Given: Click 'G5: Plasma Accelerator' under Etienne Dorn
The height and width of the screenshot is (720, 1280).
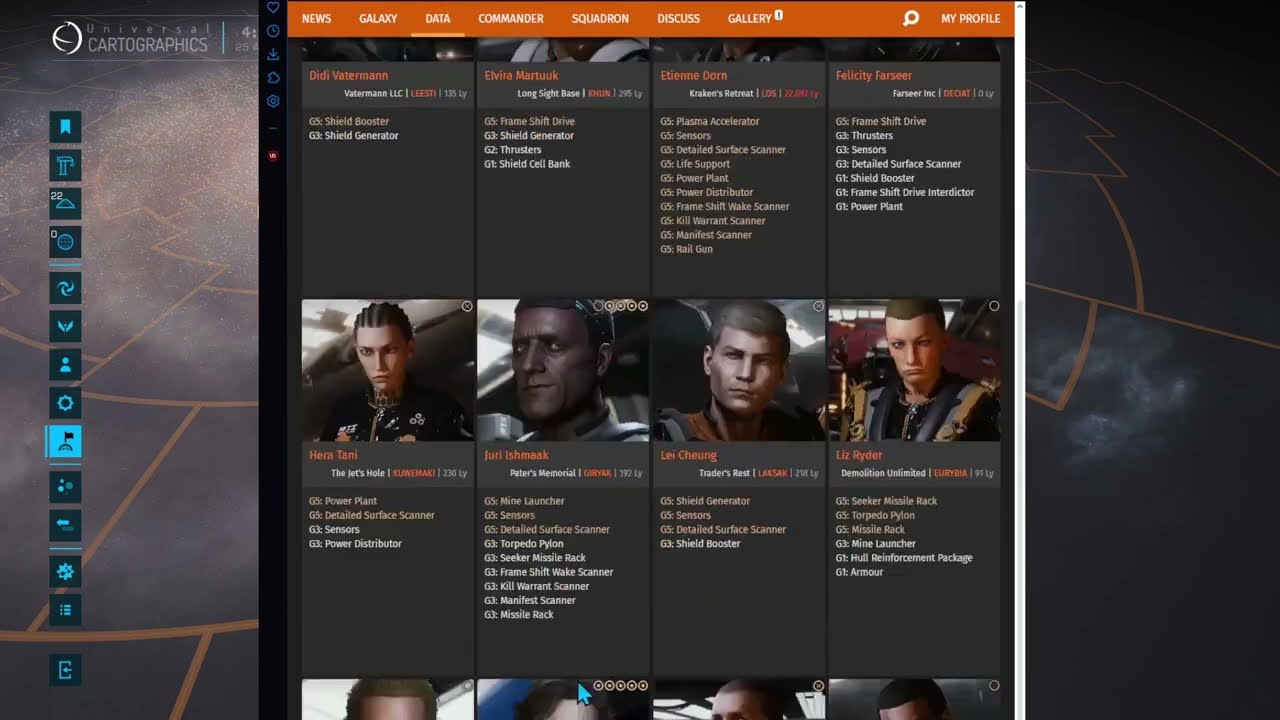Looking at the screenshot, I should pos(710,121).
